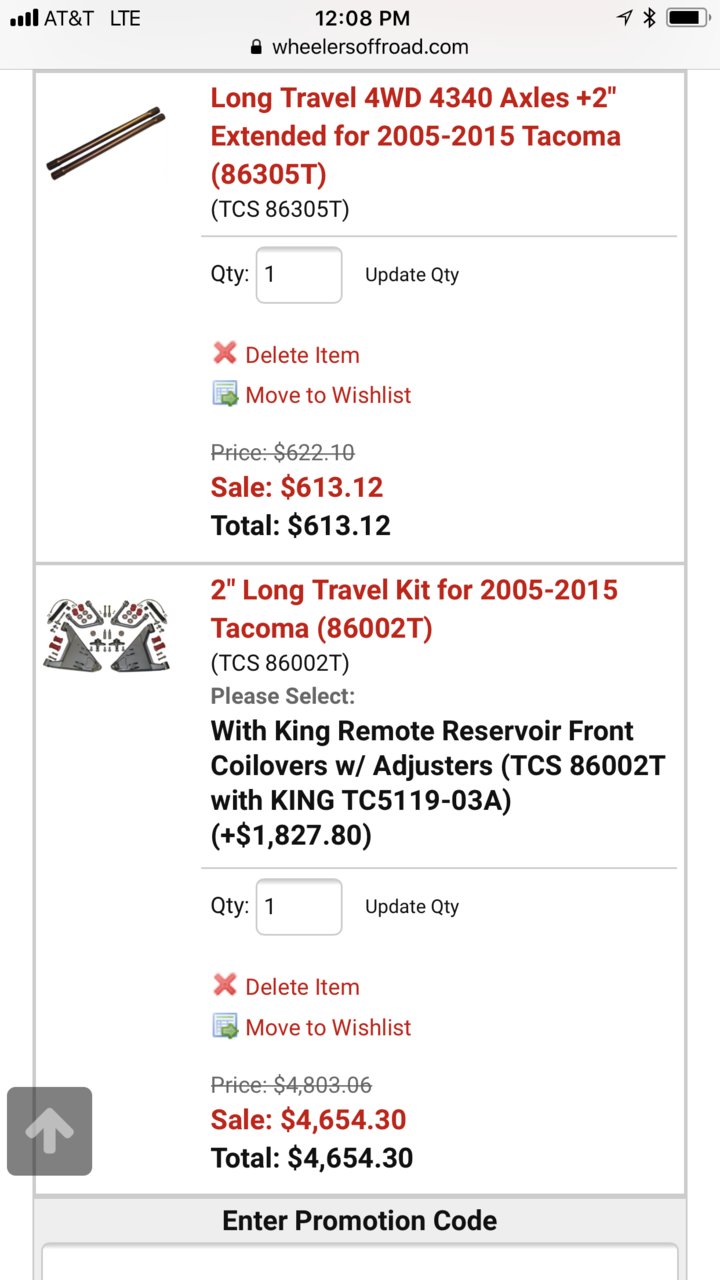Tap the battery icon in status bar
This screenshot has width=720, height=1280.
pos(688,17)
